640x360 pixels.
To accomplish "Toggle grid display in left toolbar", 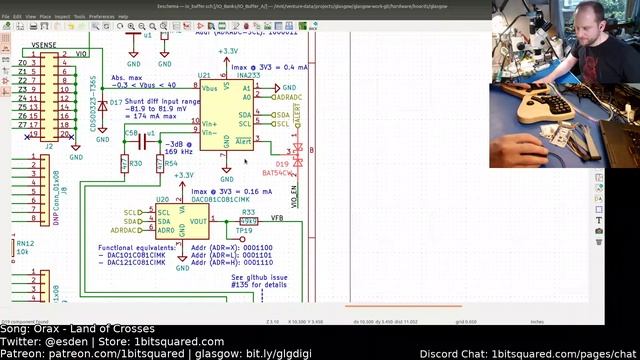I will point(6,38).
